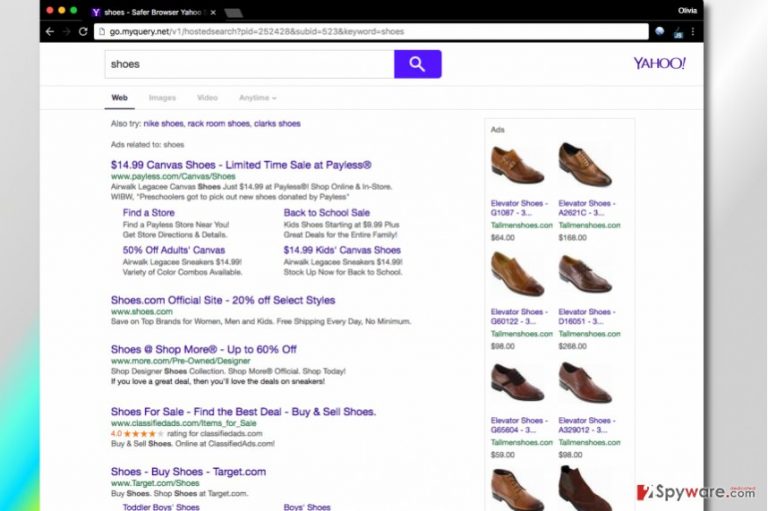Viewport: 768px width, 511px height.
Task: Open 'Elevator Shoes - G65604' ad title
Action: click(x=519, y=425)
